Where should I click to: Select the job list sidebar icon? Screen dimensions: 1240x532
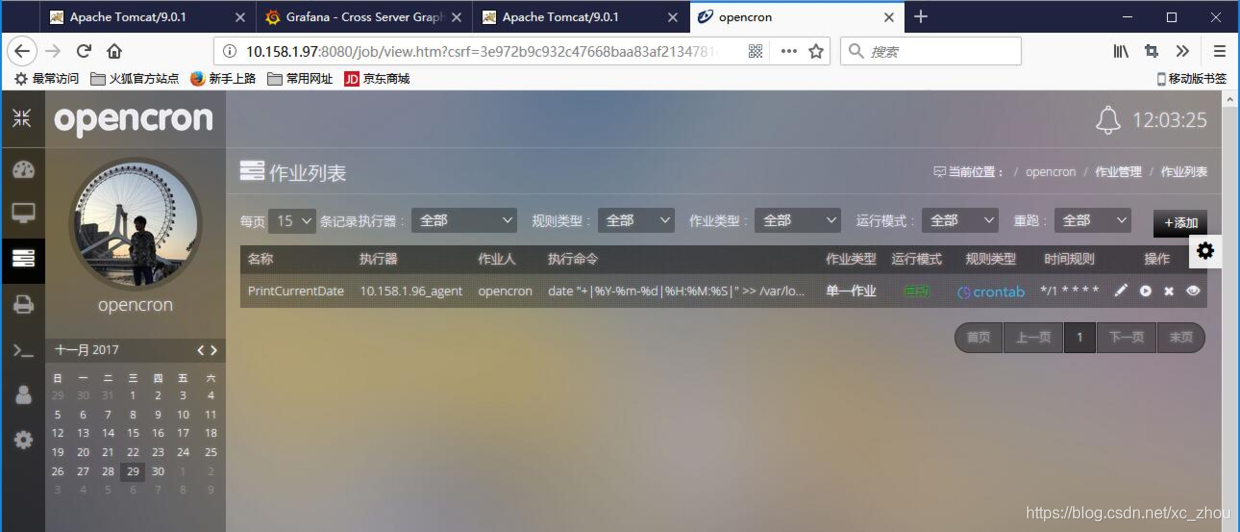point(23,258)
